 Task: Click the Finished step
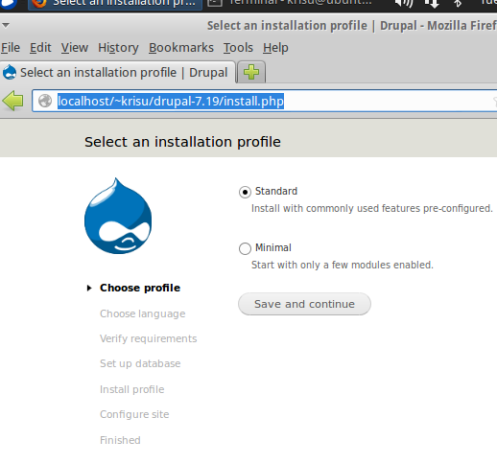(120, 440)
